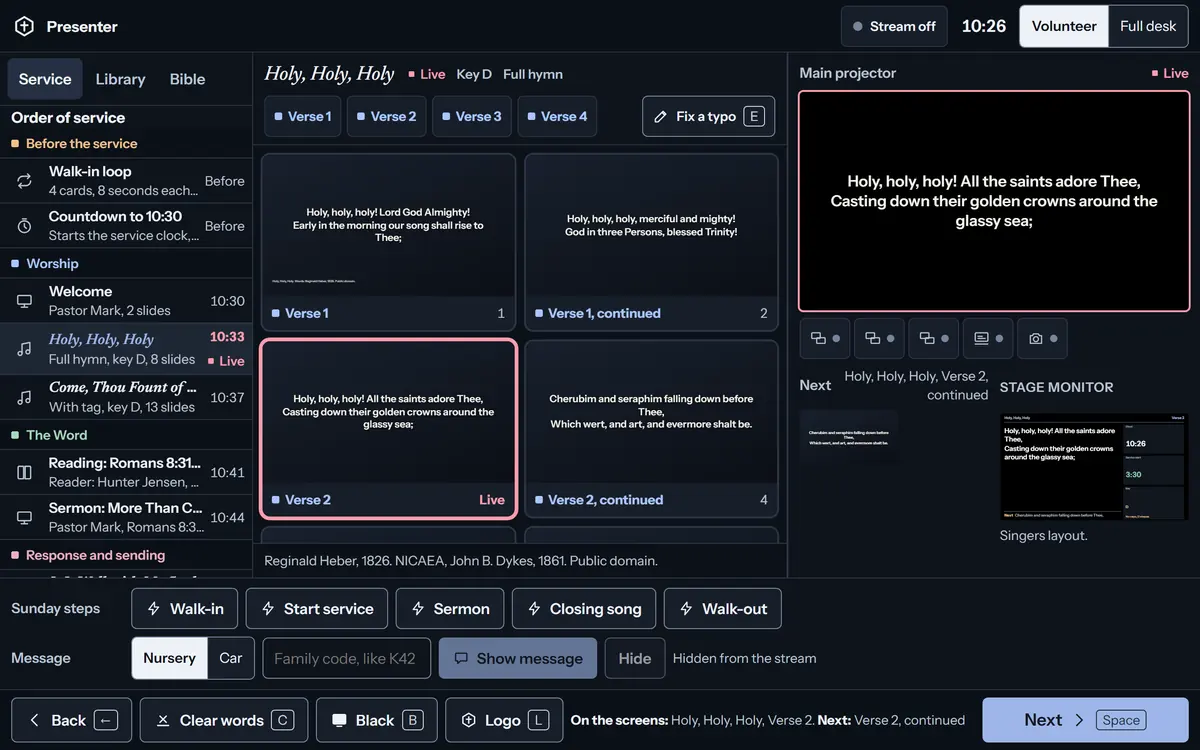The height and width of the screenshot is (750, 1200).
Task: Switch to Full desk mode
Action: pyautogui.click(x=1148, y=26)
